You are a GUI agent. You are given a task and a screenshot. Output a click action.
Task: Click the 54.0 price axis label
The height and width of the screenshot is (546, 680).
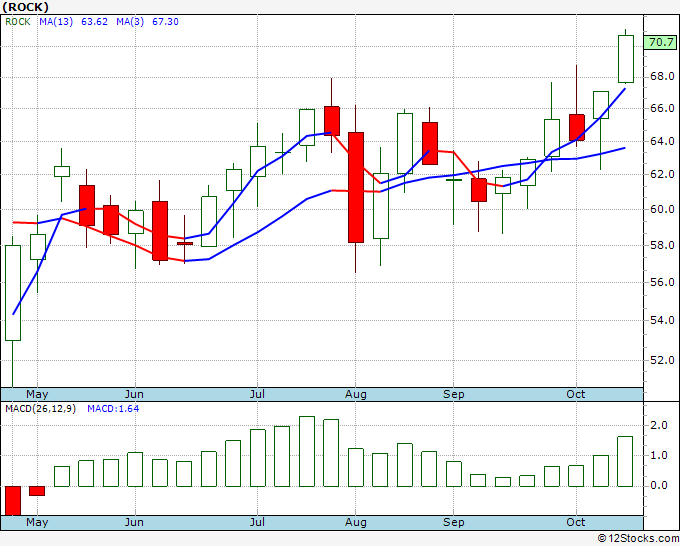662,320
